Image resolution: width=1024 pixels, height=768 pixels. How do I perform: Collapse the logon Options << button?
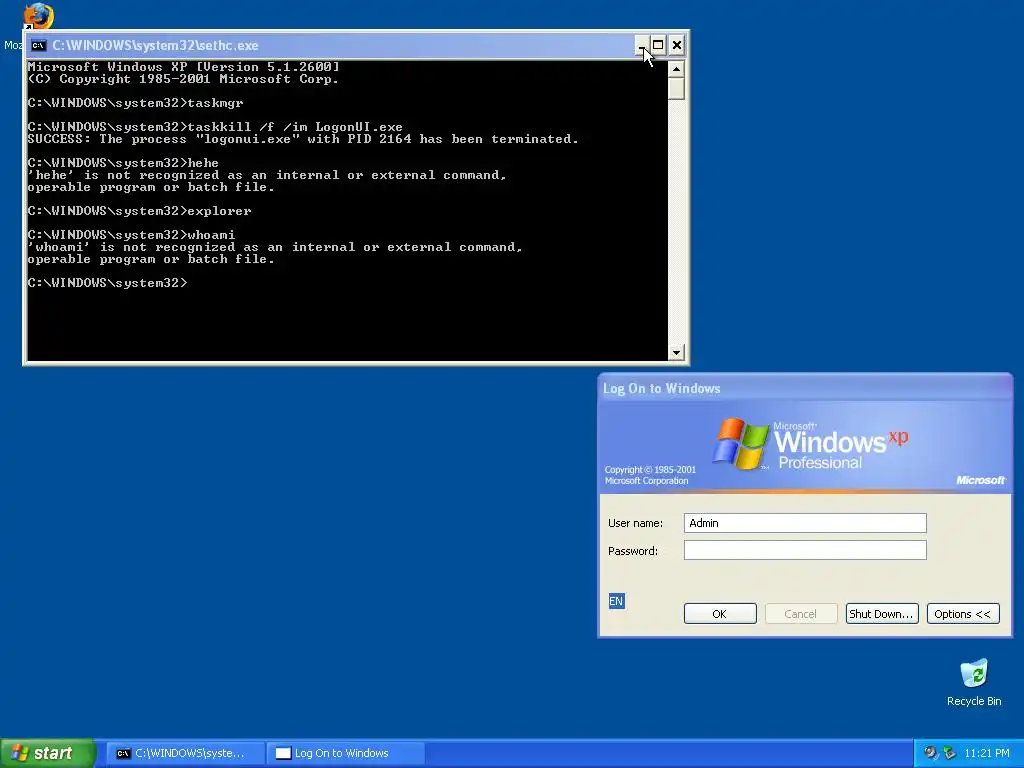pyautogui.click(x=963, y=614)
